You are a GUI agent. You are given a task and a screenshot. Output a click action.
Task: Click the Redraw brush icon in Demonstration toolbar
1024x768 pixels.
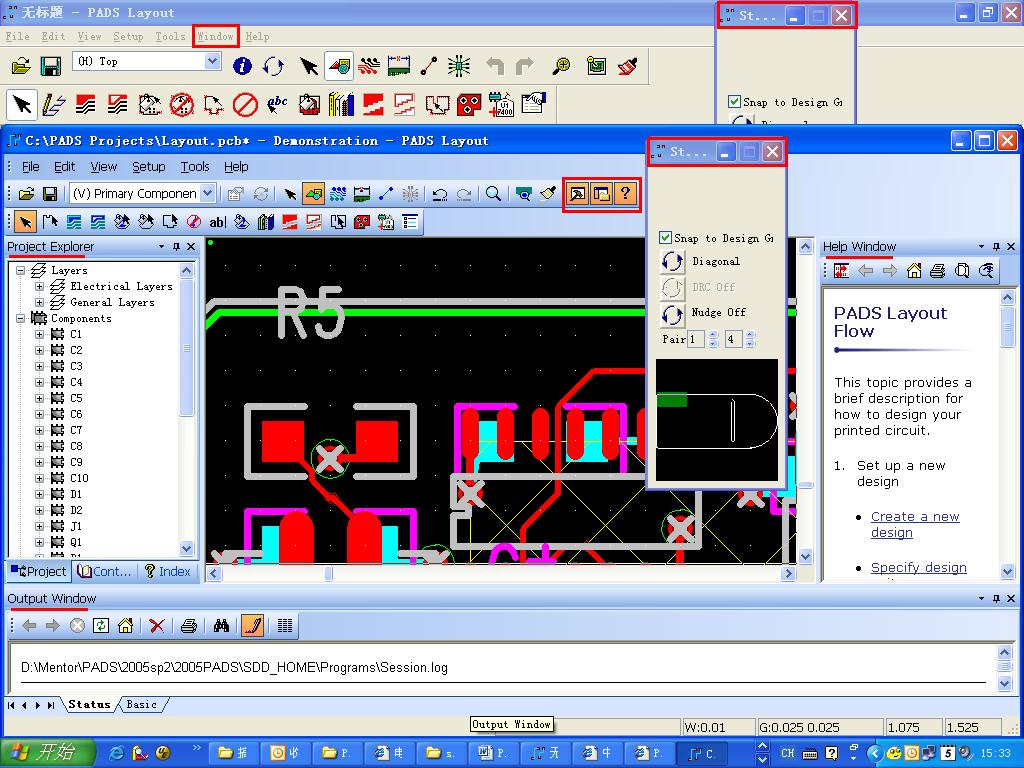tap(548, 194)
